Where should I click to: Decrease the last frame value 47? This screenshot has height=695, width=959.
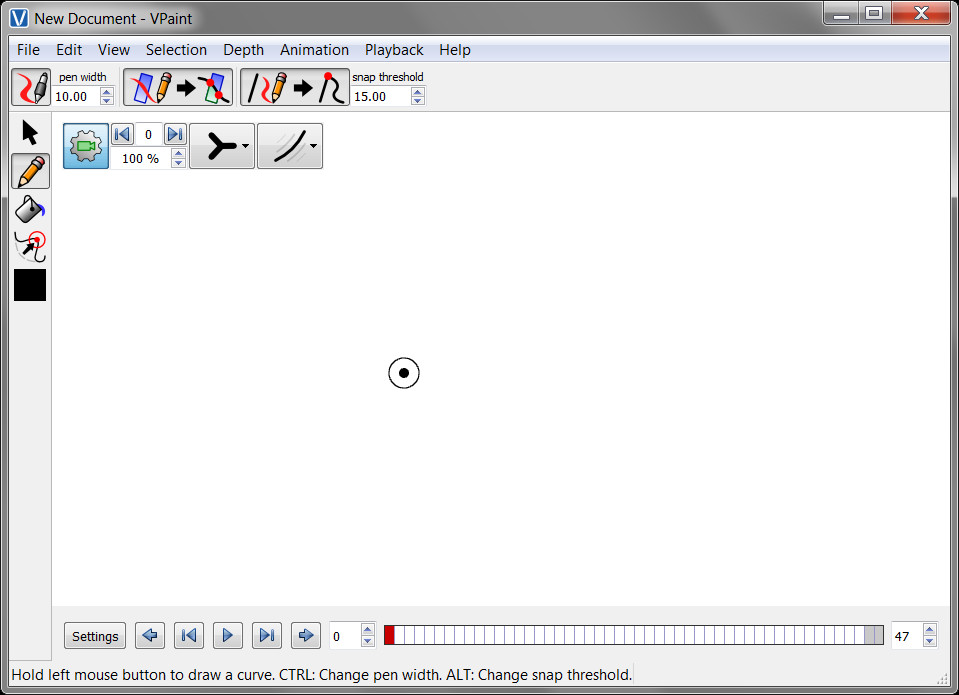coord(930,642)
